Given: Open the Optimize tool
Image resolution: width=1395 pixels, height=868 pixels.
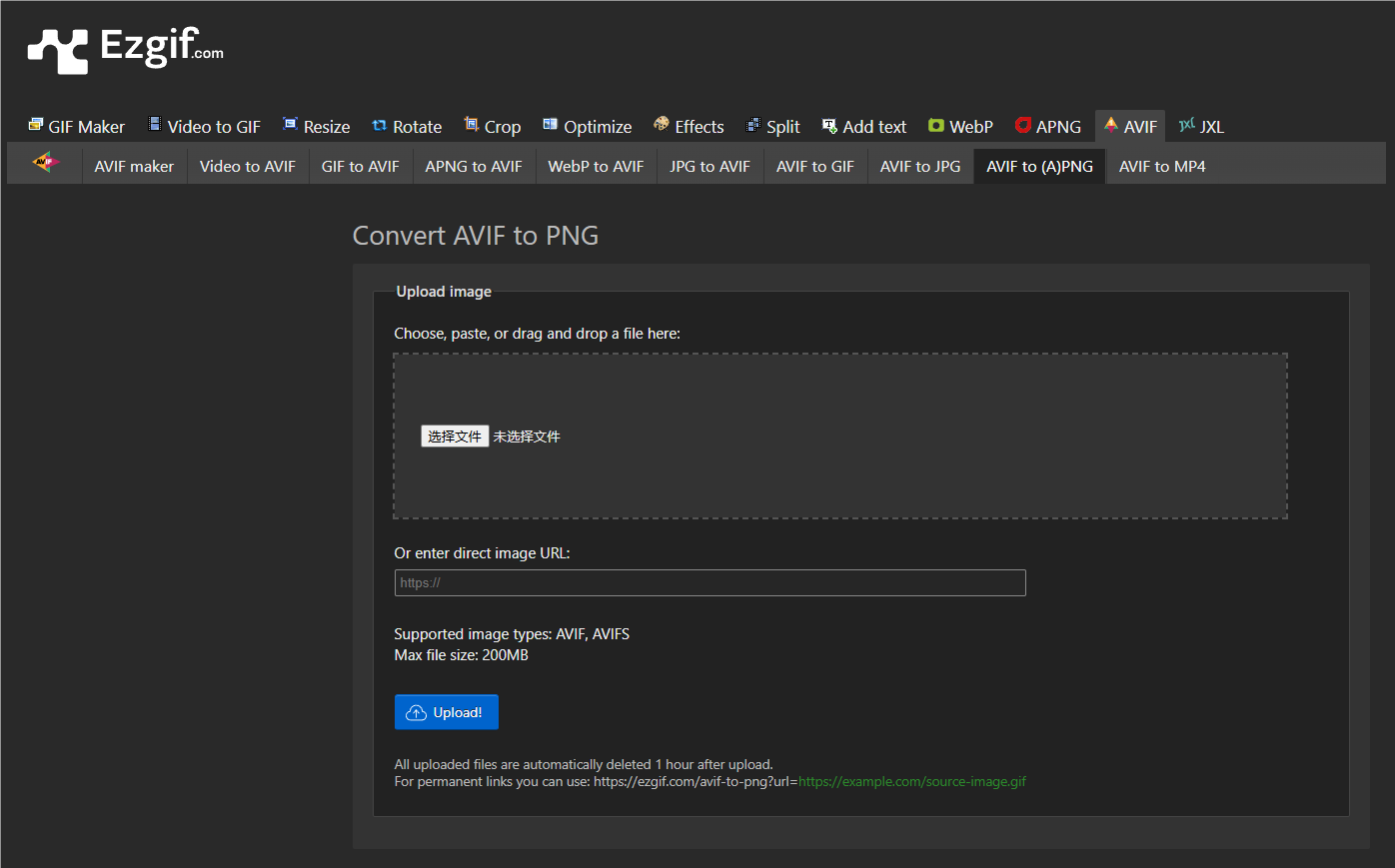Looking at the screenshot, I should 588,127.
